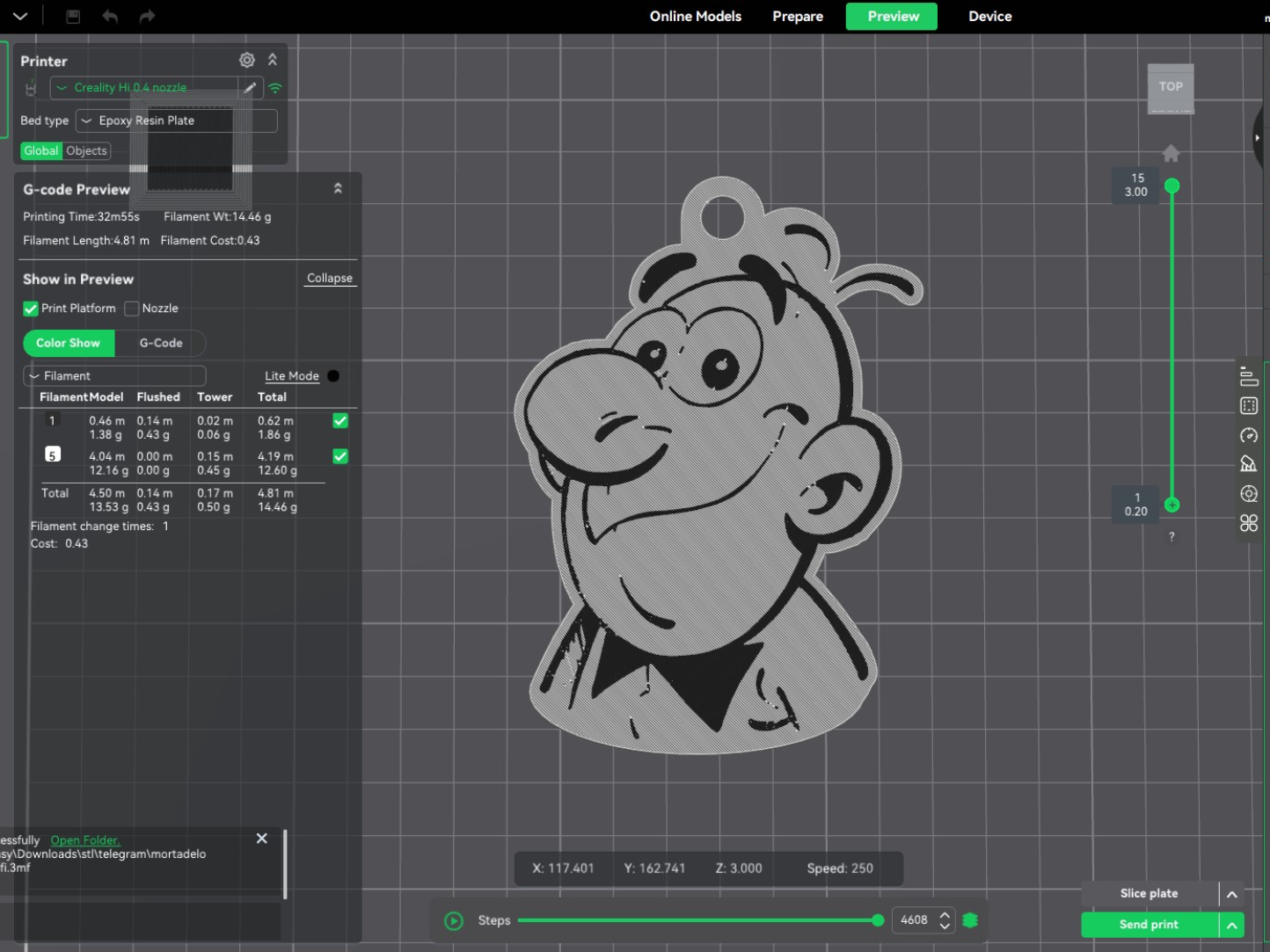Click the green Wi-Fi connection icon
1270x952 pixels.
[275, 88]
